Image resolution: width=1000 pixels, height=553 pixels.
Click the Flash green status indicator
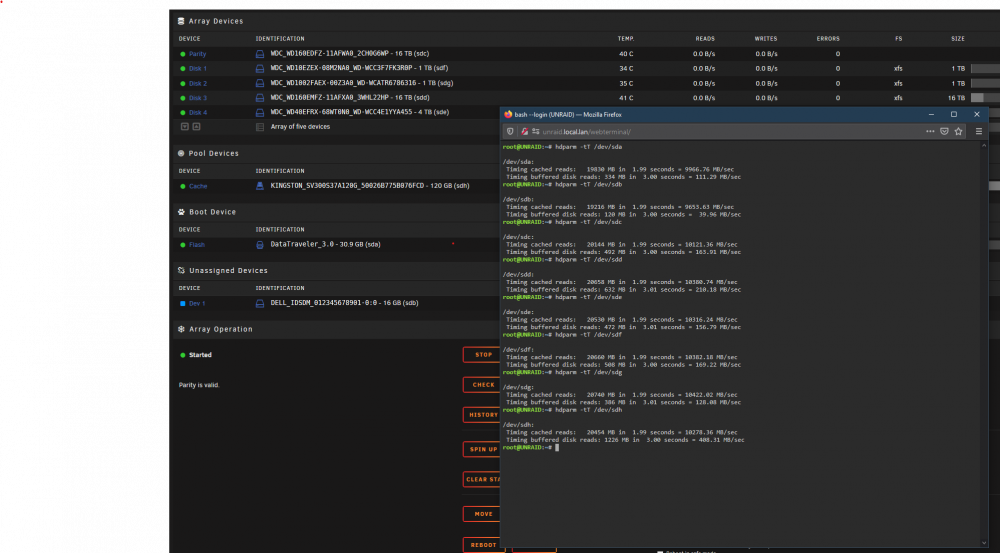pyautogui.click(x=183, y=245)
